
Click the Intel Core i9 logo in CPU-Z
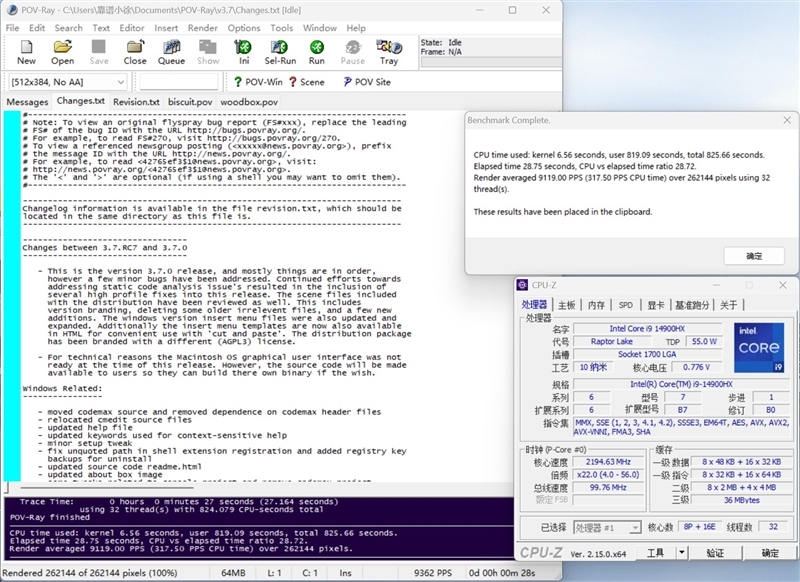(x=759, y=347)
